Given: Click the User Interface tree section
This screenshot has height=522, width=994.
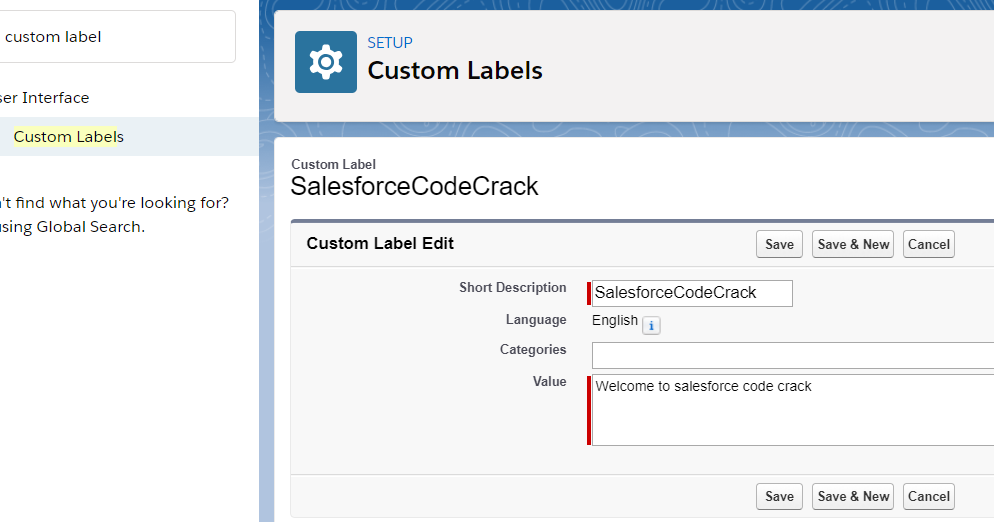Looking at the screenshot, I should [x=44, y=98].
